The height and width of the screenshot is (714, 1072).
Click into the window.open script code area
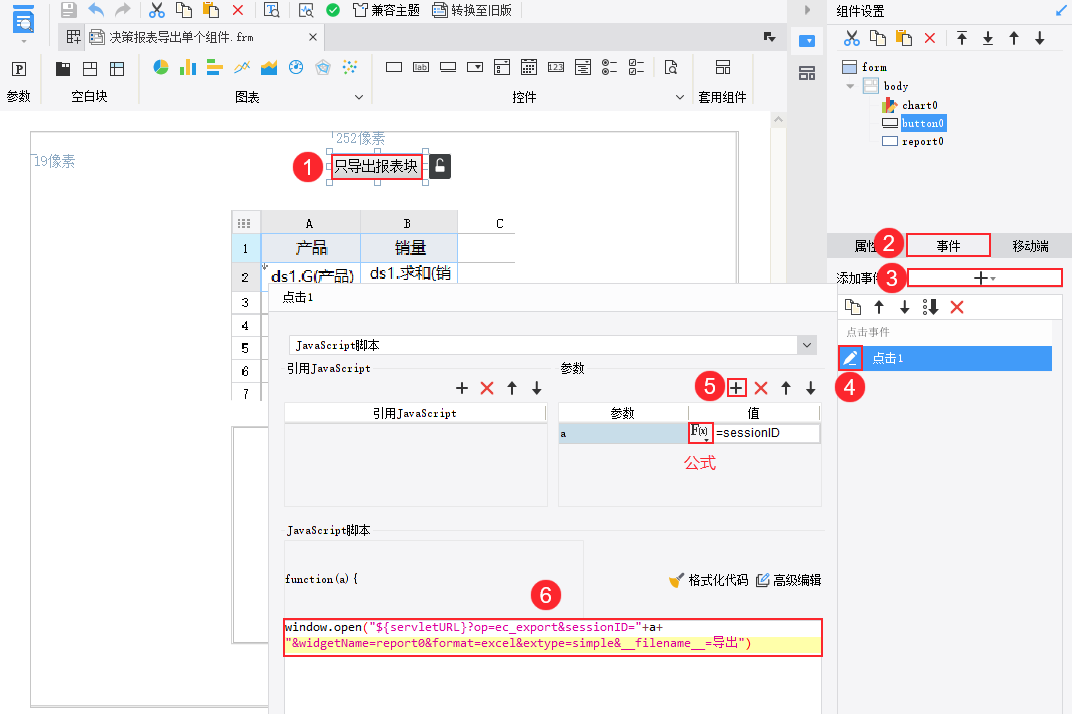(552, 636)
